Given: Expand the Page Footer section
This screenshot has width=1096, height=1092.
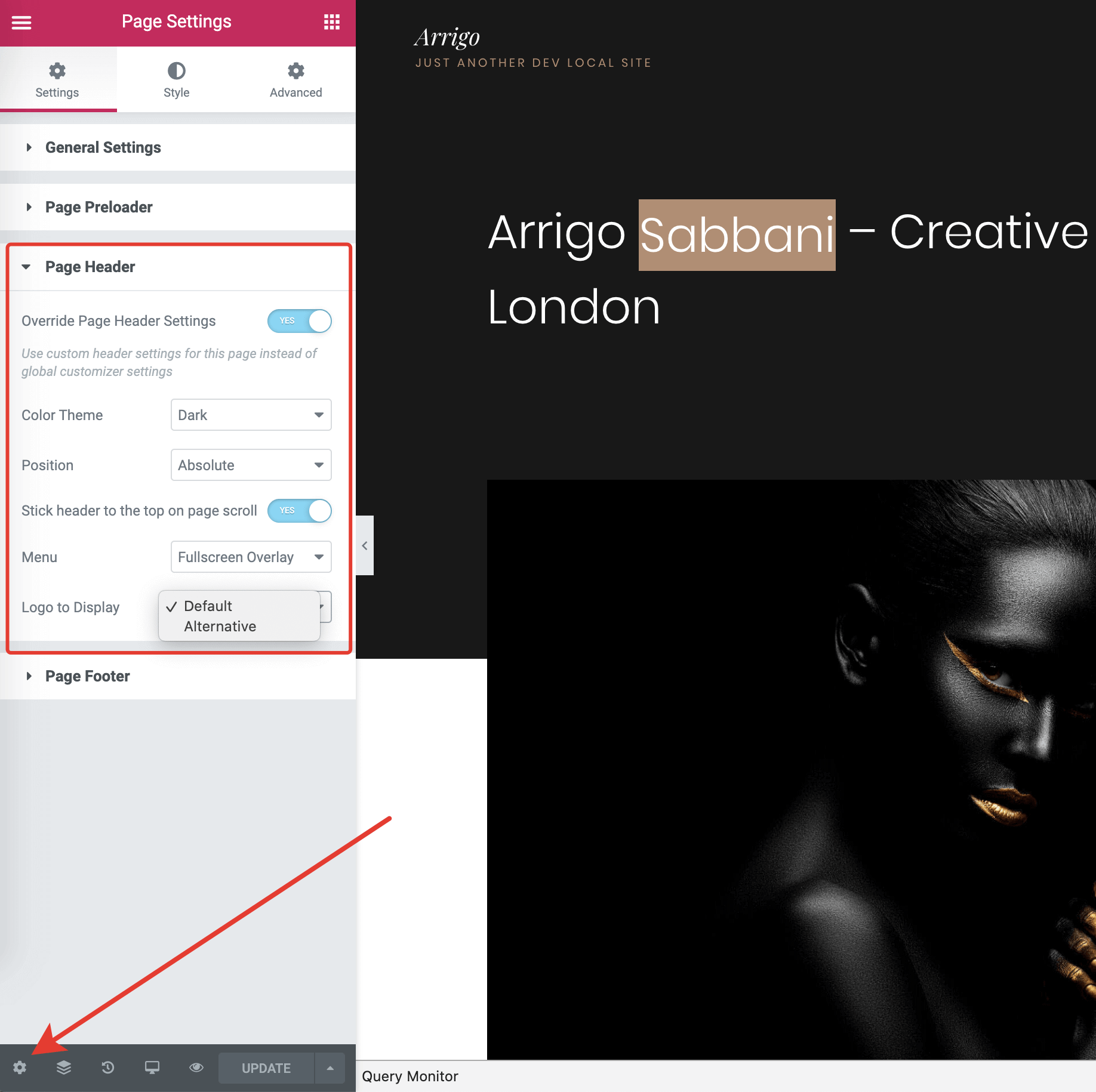Looking at the screenshot, I should coord(87,676).
